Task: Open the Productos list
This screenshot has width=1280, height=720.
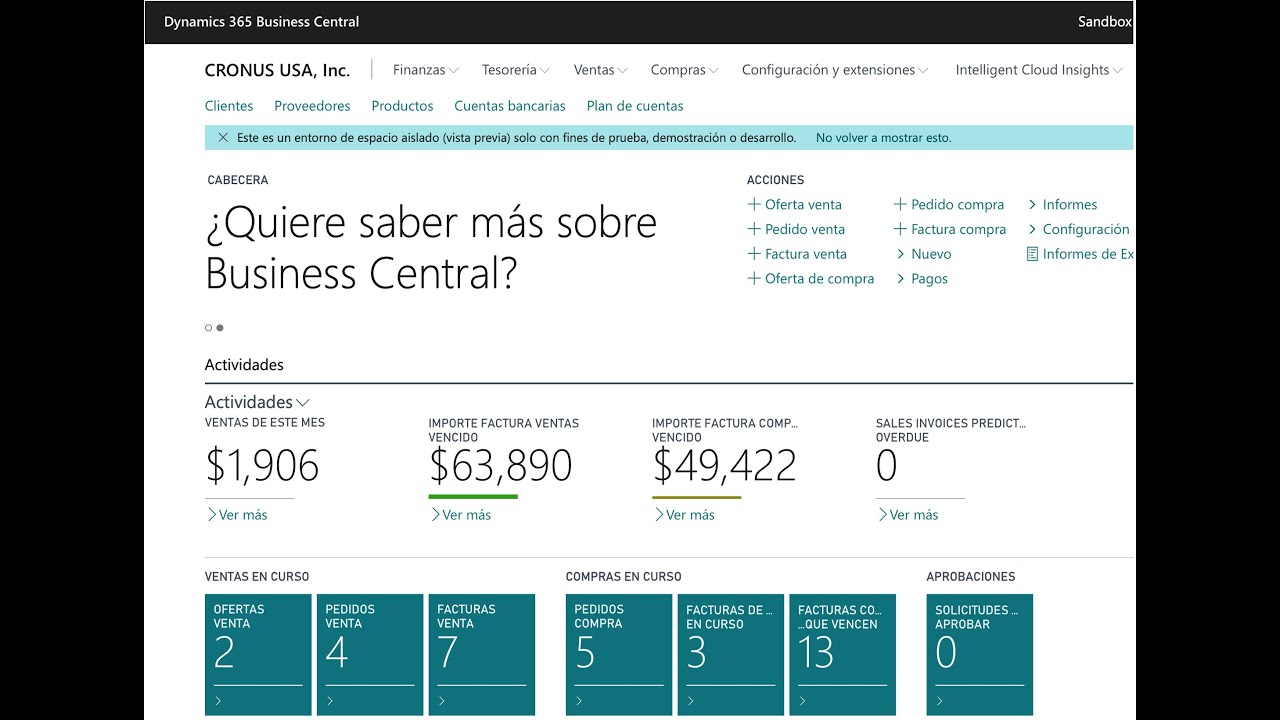Action: click(402, 106)
